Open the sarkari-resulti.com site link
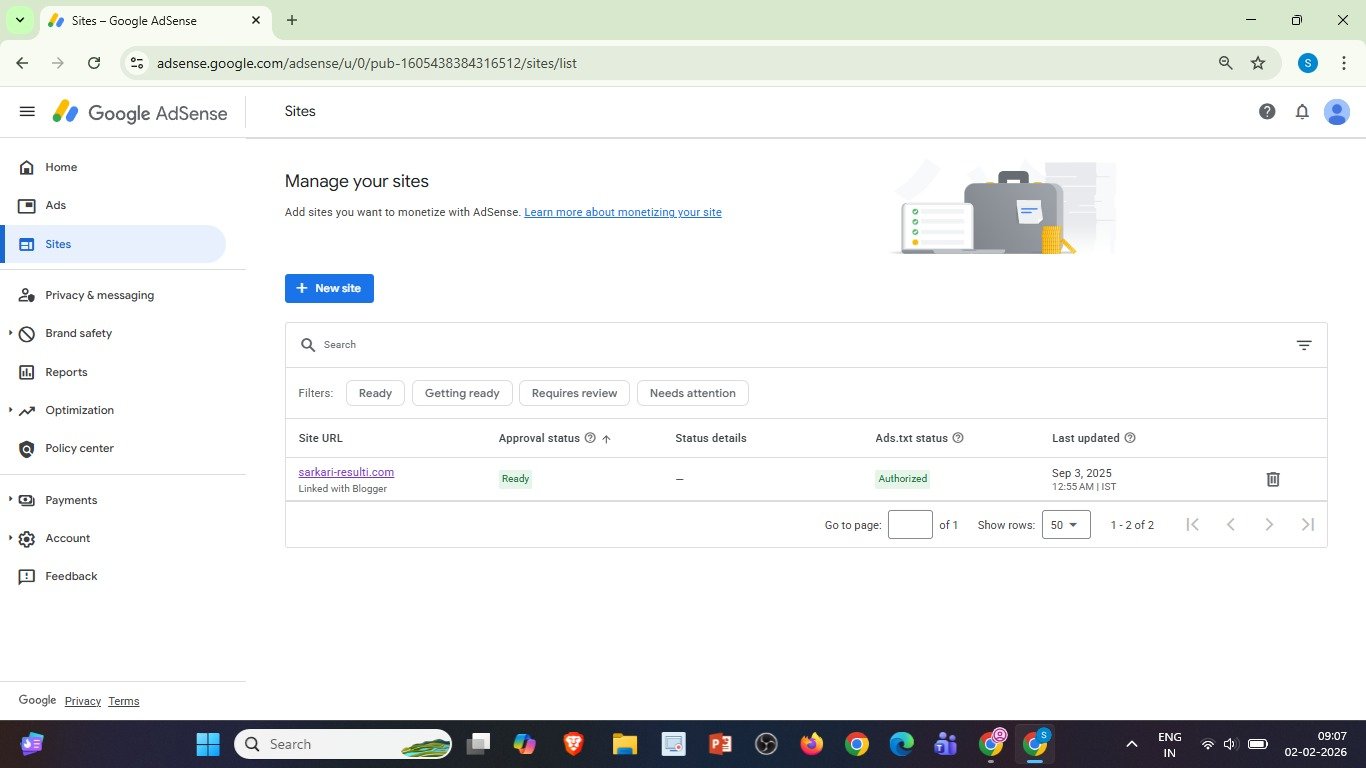The height and width of the screenshot is (768, 1366). coord(346,472)
